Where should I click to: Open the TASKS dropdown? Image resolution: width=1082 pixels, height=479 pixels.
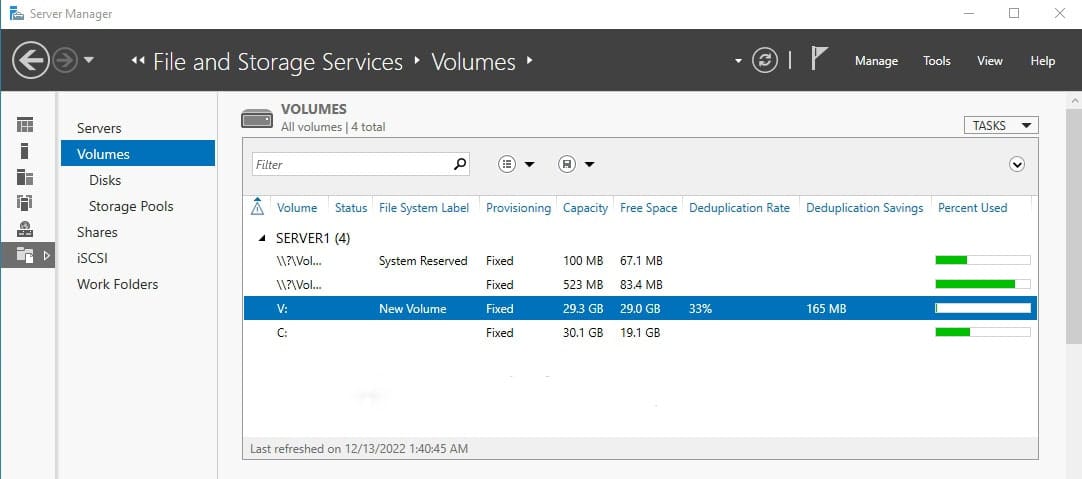[x=1001, y=126]
